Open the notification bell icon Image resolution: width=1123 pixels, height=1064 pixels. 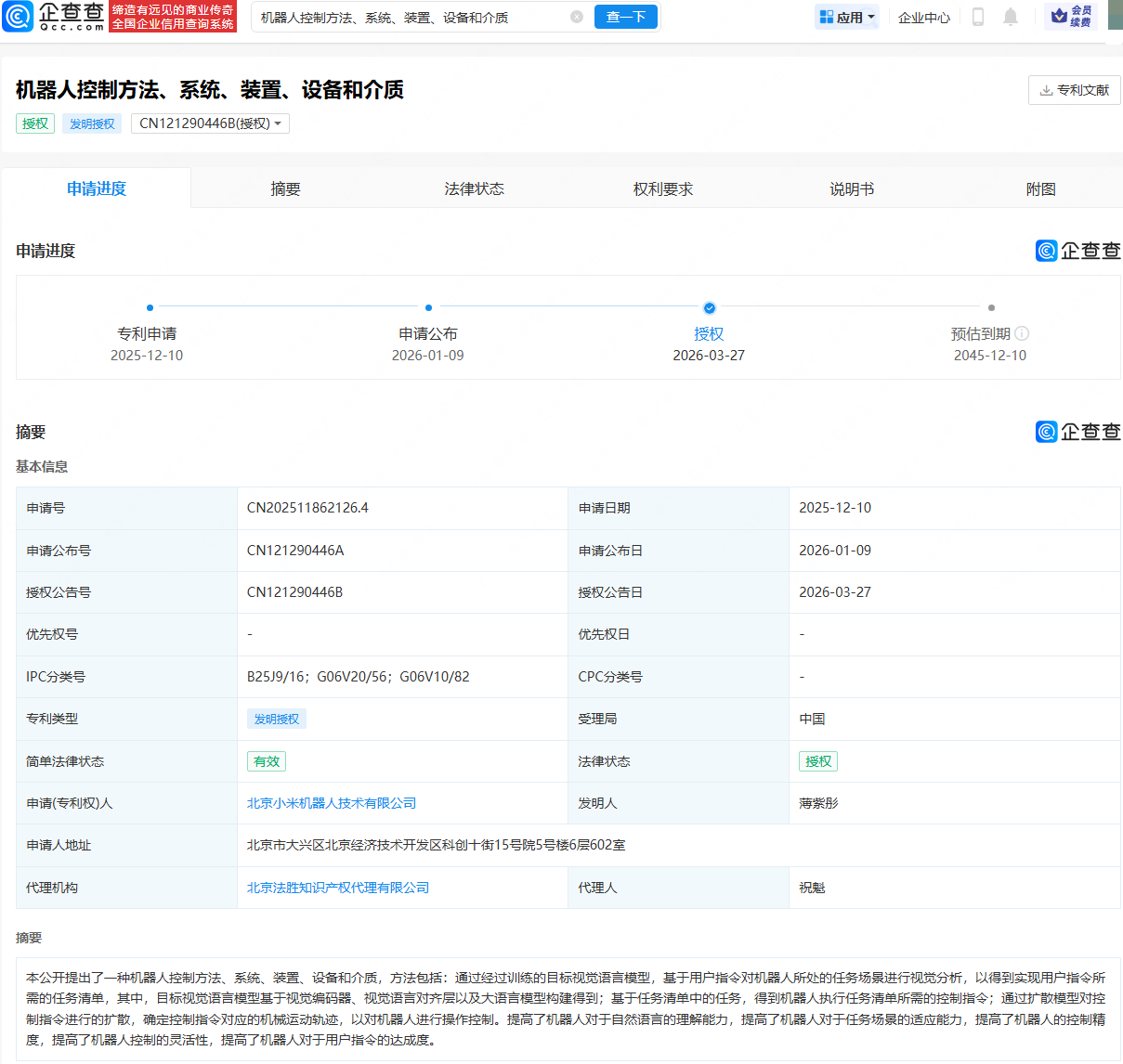(1011, 17)
